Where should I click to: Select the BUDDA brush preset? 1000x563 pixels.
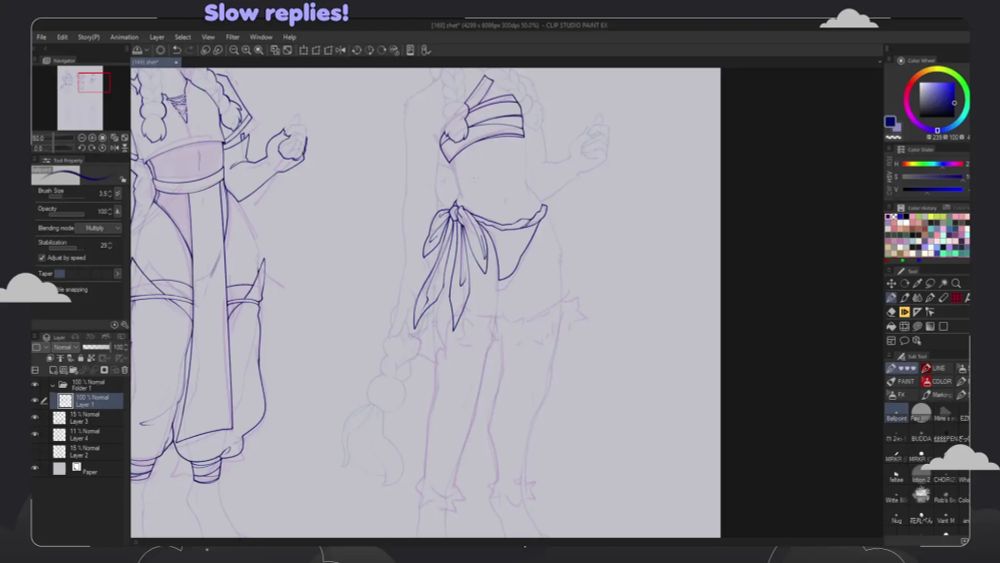(921, 434)
